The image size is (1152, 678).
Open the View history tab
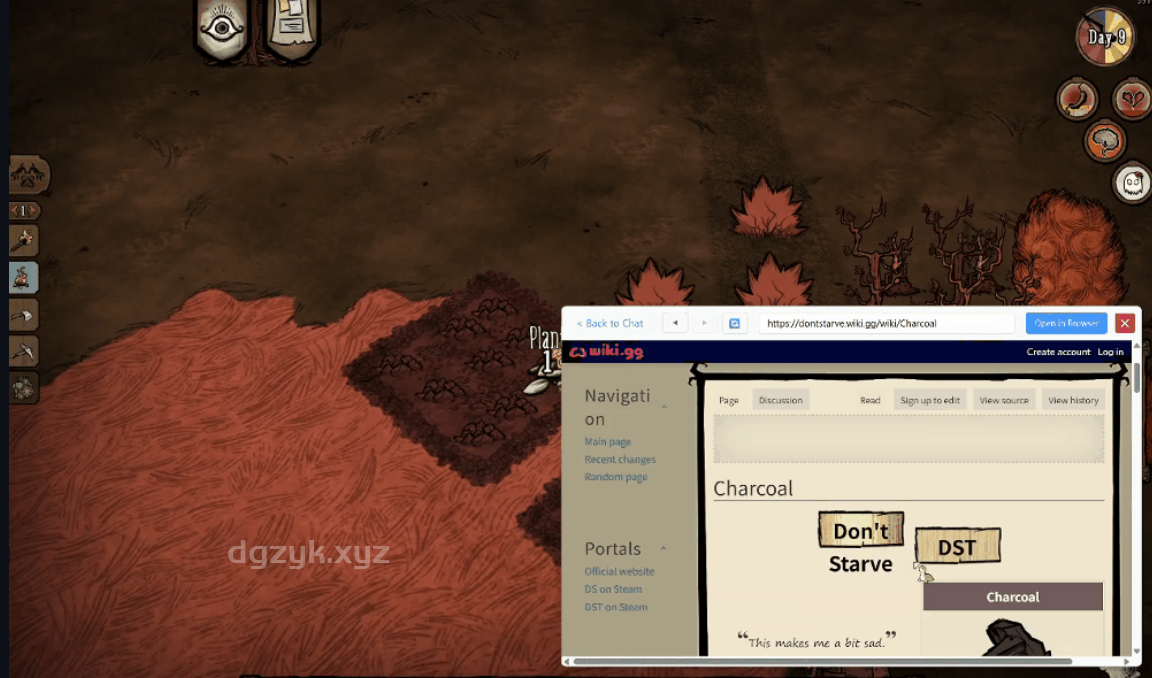click(x=1073, y=400)
